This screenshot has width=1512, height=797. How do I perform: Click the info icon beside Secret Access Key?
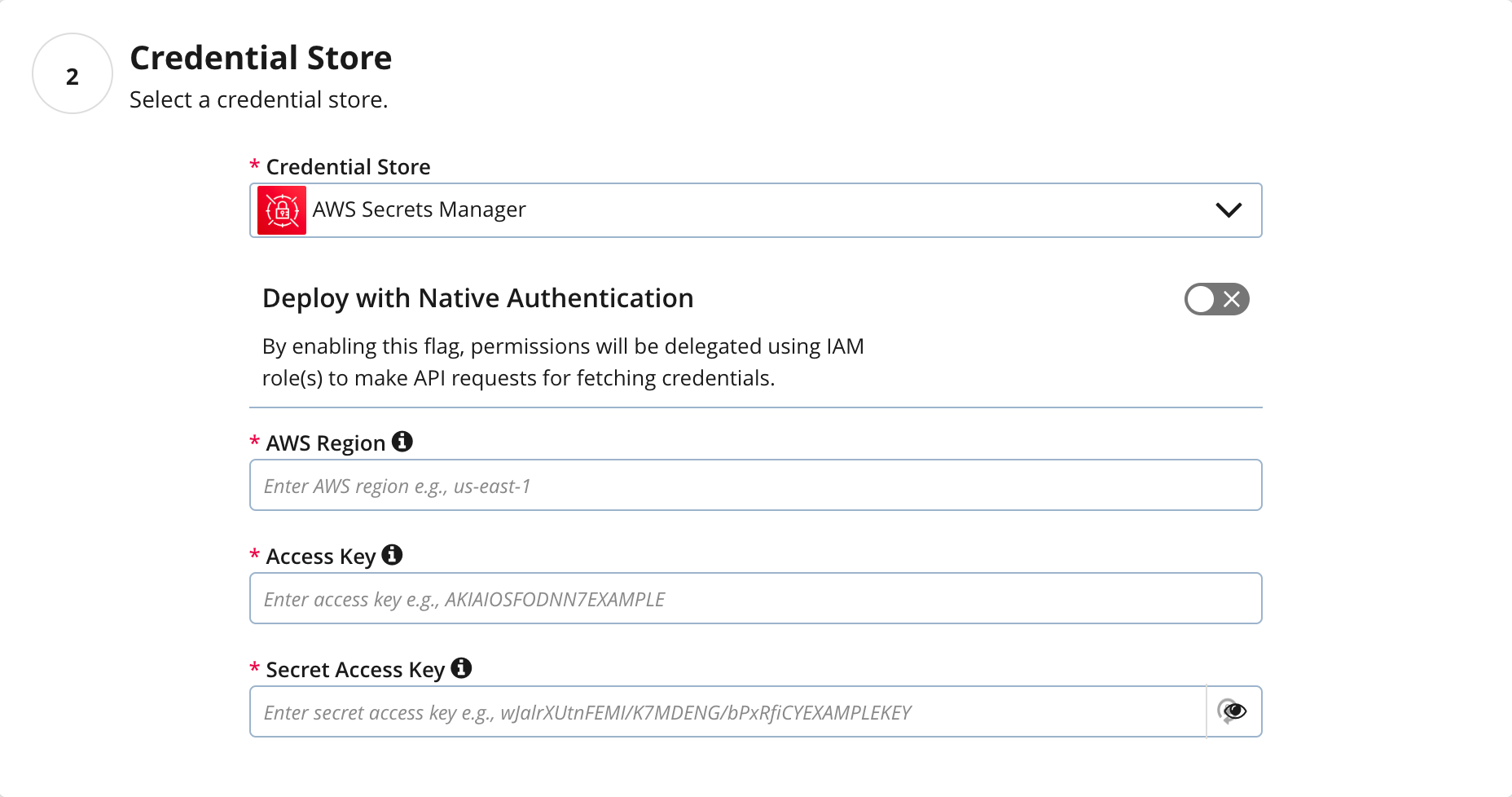pyautogui.click(x=462, y=668)
